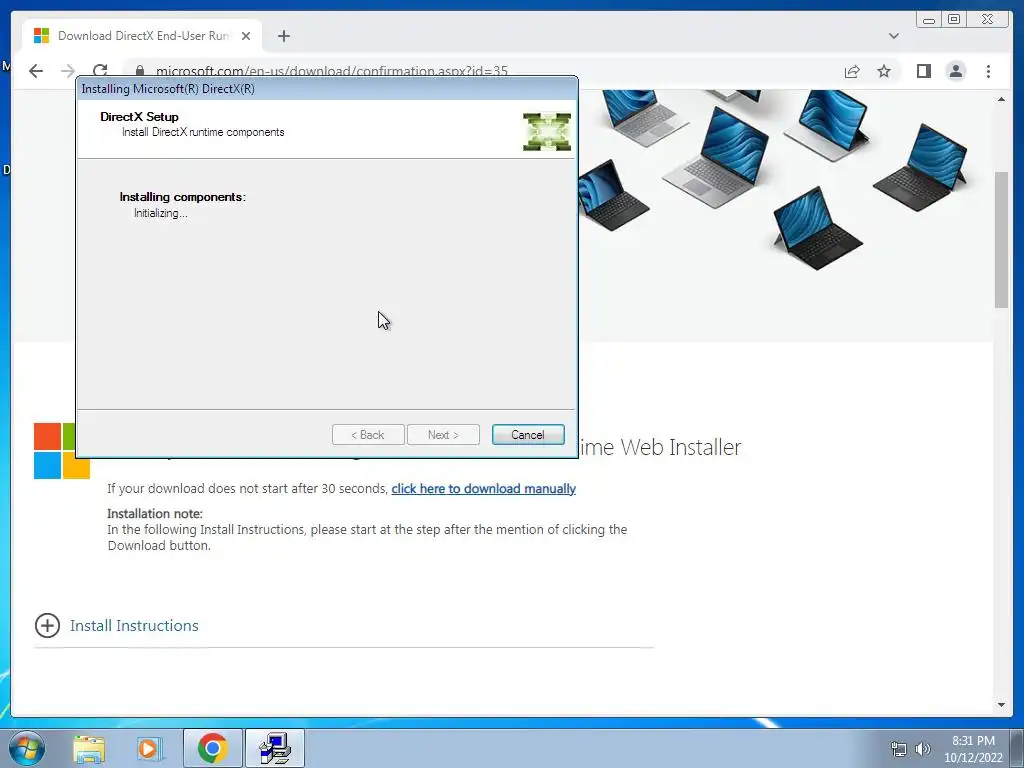1024x768 pixels.
Task: Close the Download DirectX End-User tab
Action: 246,36
